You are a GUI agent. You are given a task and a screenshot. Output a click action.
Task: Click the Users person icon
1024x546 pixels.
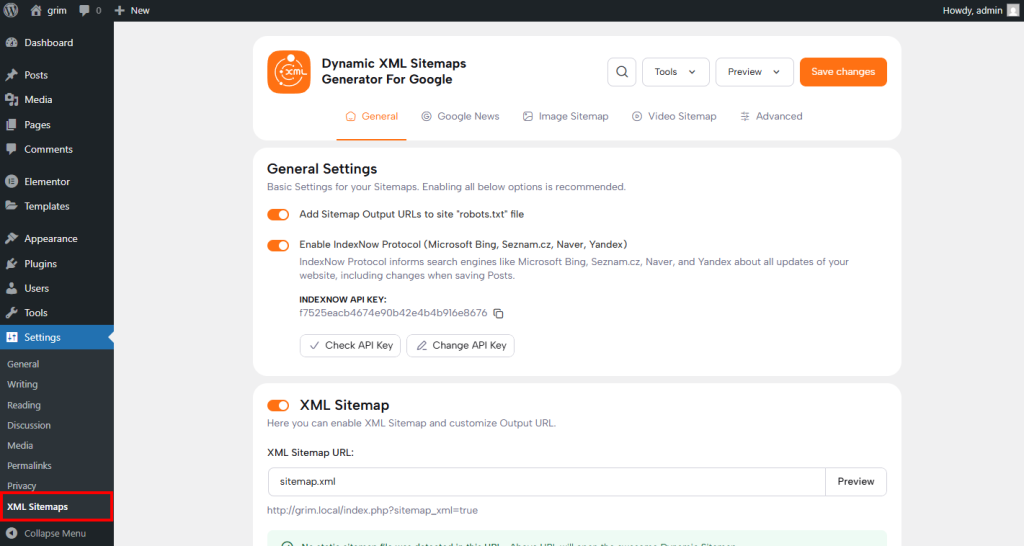coord(12,289)
